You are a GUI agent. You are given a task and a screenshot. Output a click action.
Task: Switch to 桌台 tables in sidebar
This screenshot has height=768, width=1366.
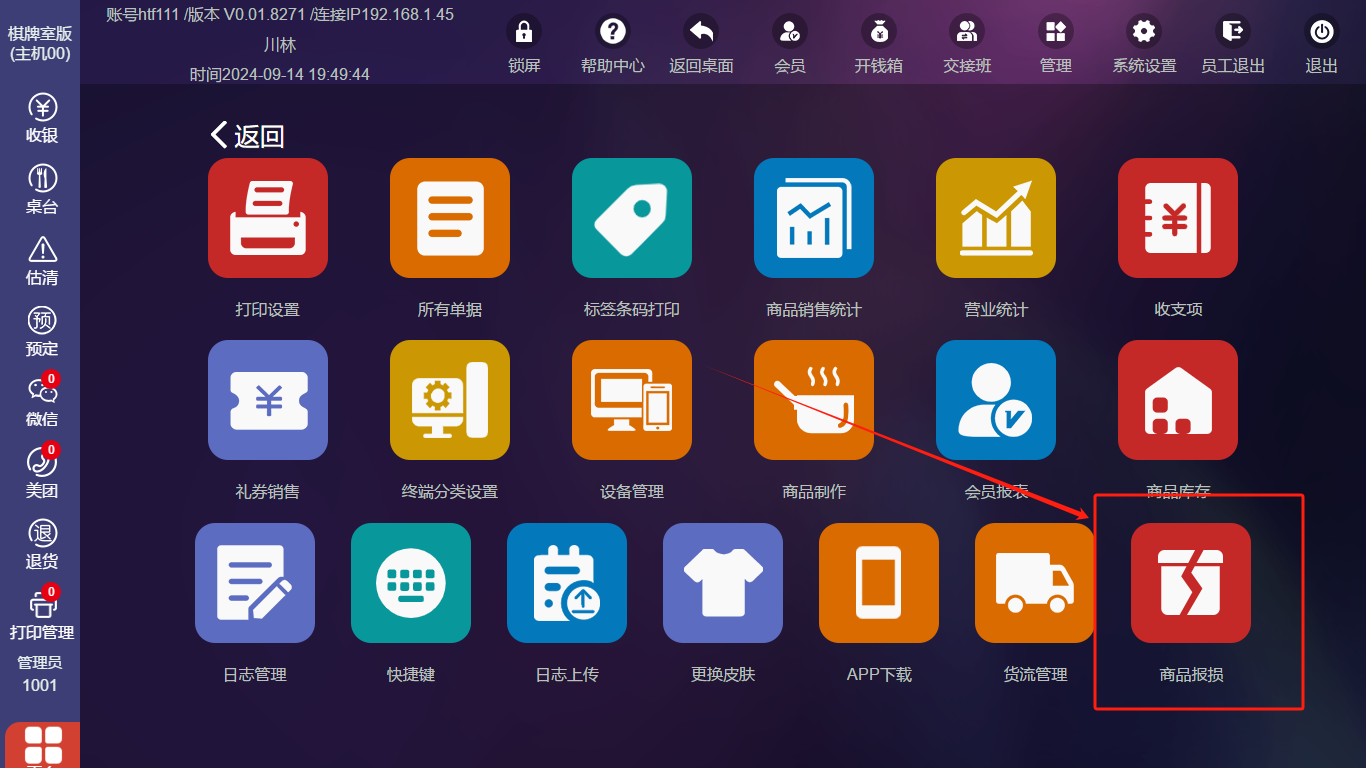coord(42,190)
